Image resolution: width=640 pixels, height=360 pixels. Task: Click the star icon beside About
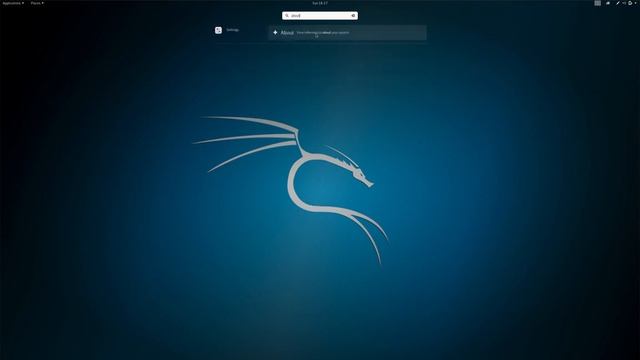275,32
